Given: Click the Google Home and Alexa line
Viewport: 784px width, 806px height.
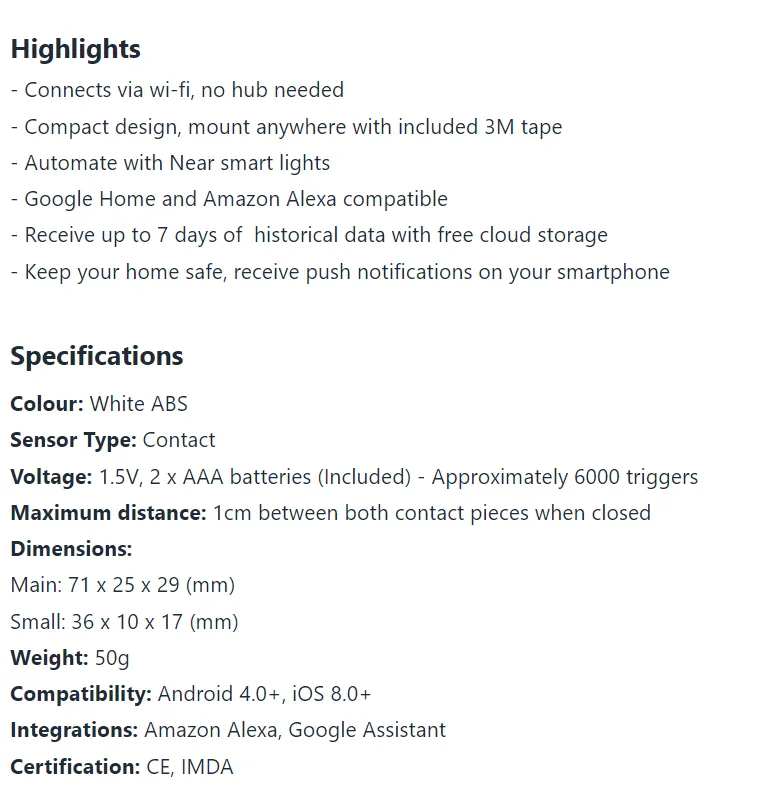Looking at the screenshot, I should [x=229, y=199].
